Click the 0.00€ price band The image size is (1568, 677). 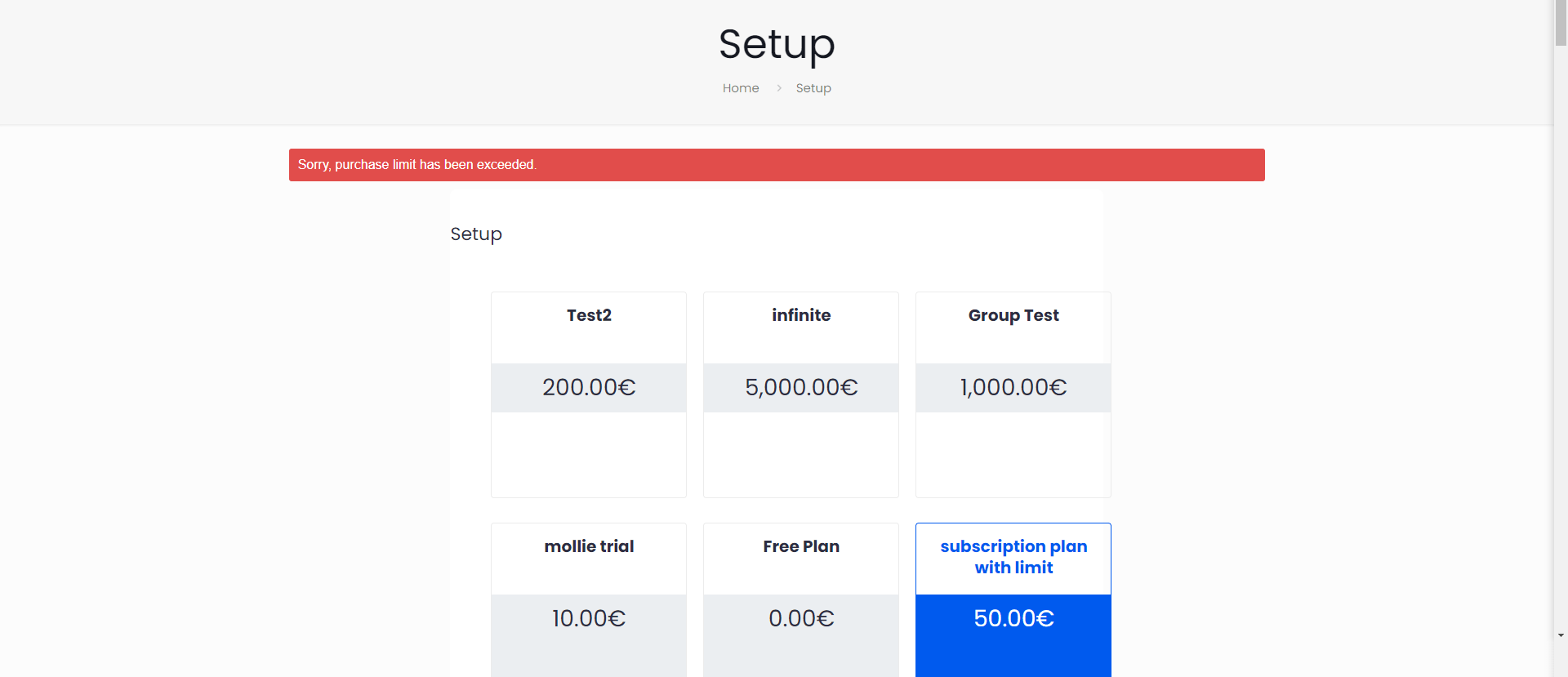click(x=800, y=618)
